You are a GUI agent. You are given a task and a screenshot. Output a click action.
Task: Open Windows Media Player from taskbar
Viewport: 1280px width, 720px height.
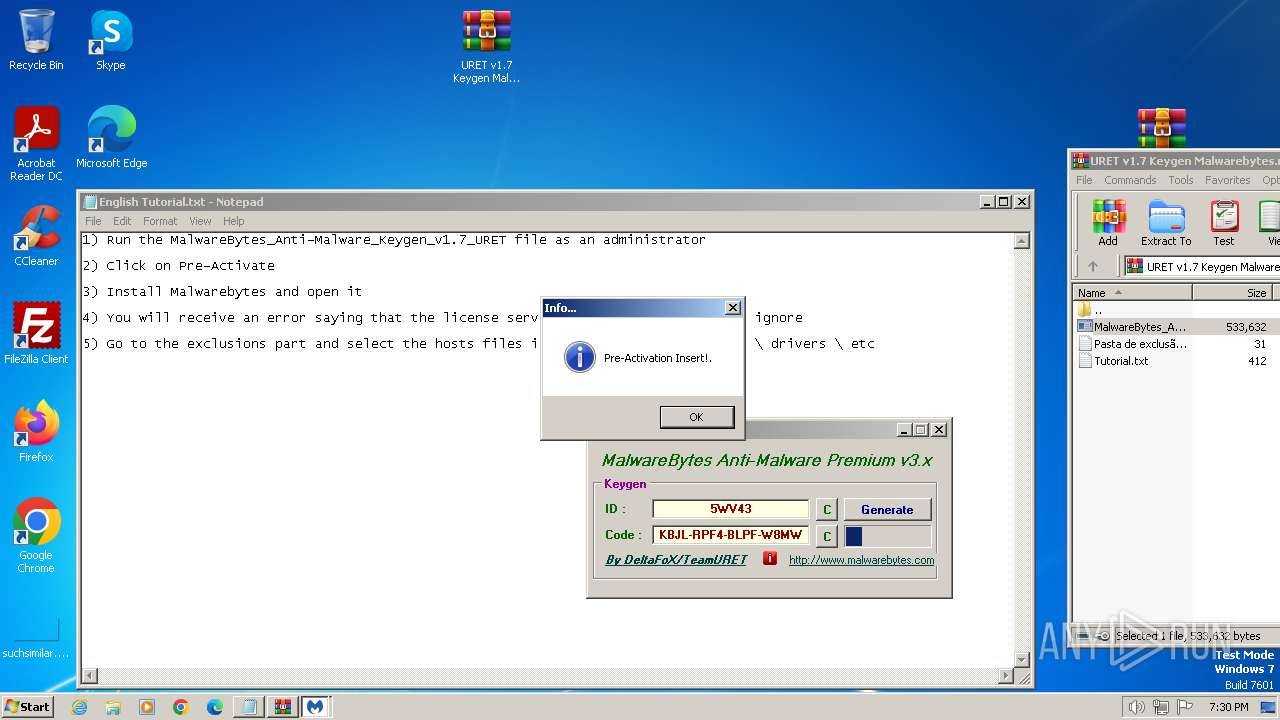[147, 707]
